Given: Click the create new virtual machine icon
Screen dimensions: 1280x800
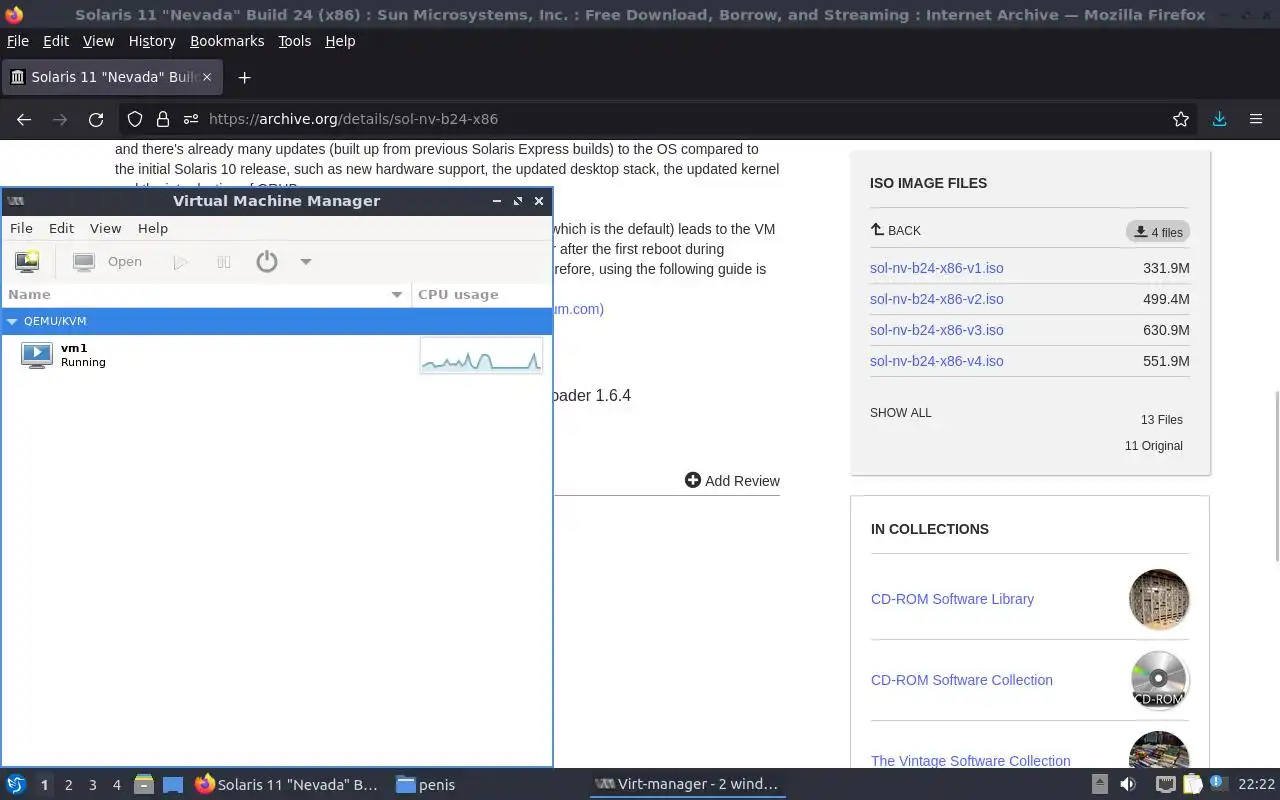Looking at the screenshot, I should (27, 261).
